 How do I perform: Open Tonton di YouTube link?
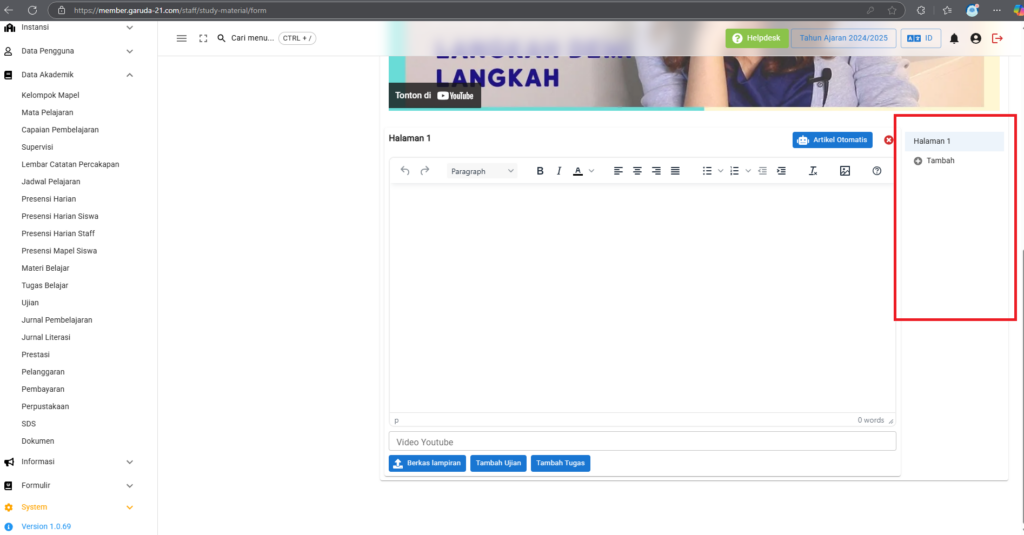click(x=434, y=95)
